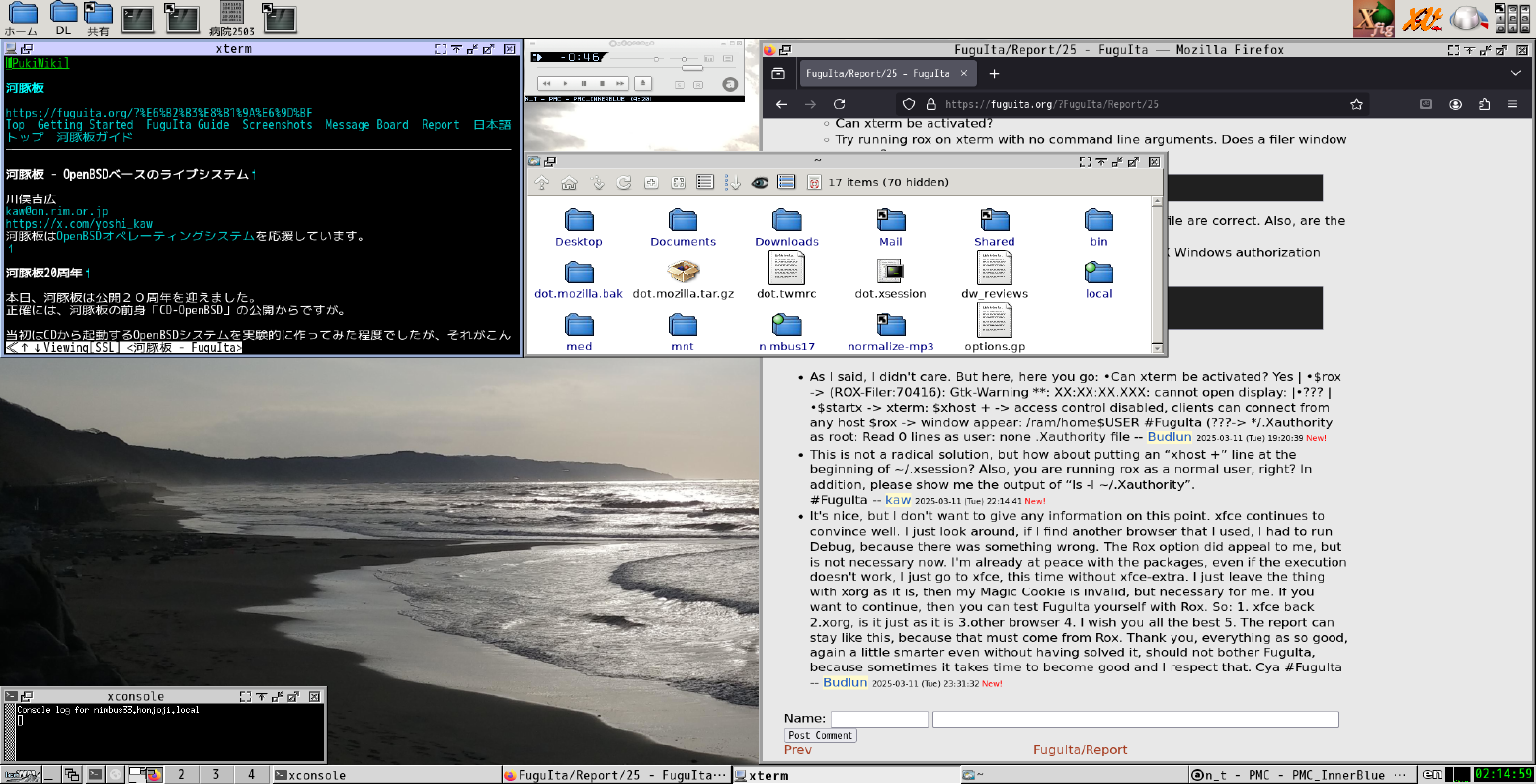Go up to parent directory in ROX-Filer
The width and height of the screenshot is (1536, 784).
click(x=541, y=182)
